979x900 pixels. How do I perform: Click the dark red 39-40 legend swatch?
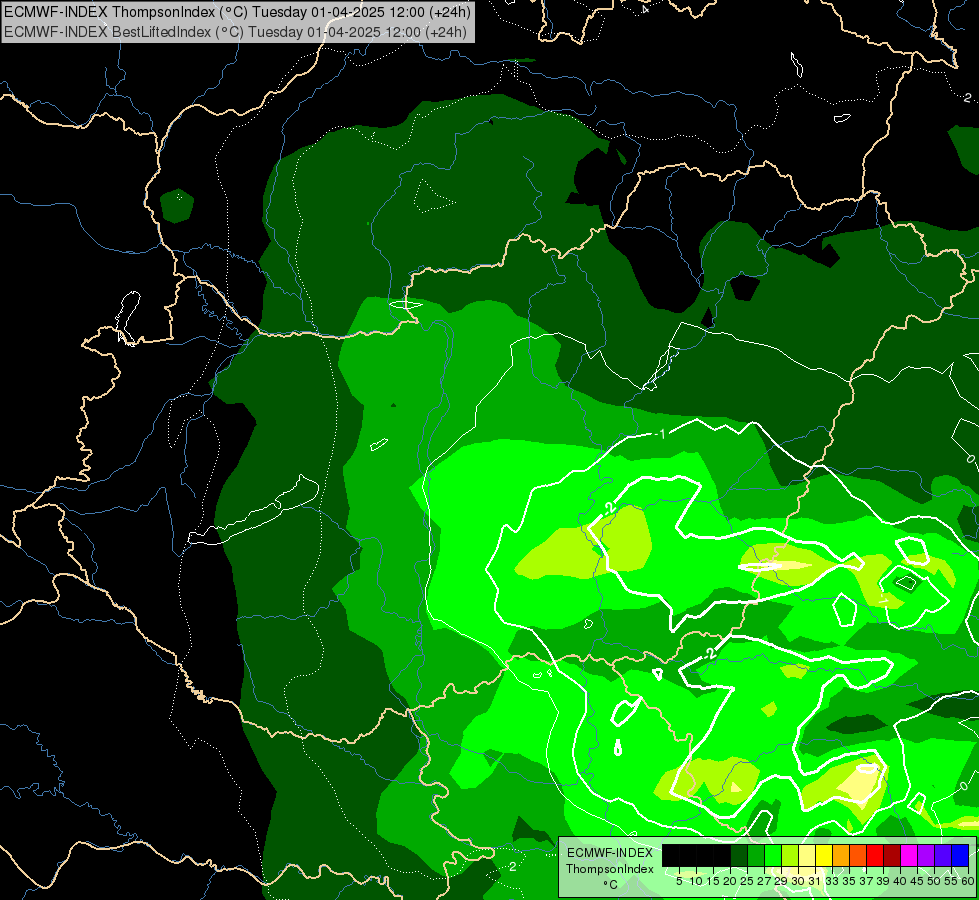(x=892, y=855)
